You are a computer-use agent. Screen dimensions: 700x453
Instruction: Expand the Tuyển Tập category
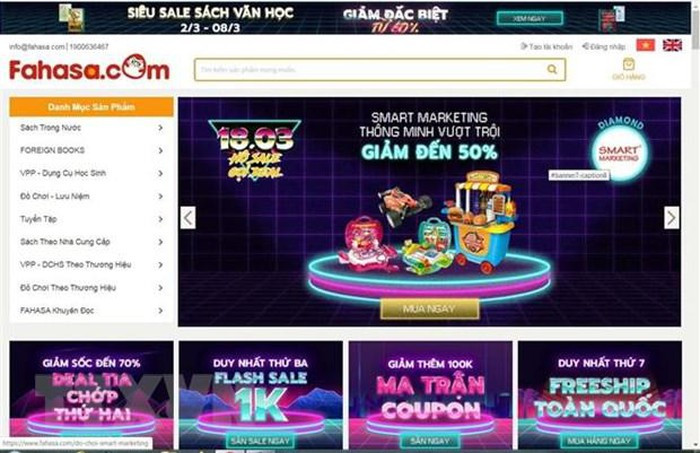tap(92, 219)
